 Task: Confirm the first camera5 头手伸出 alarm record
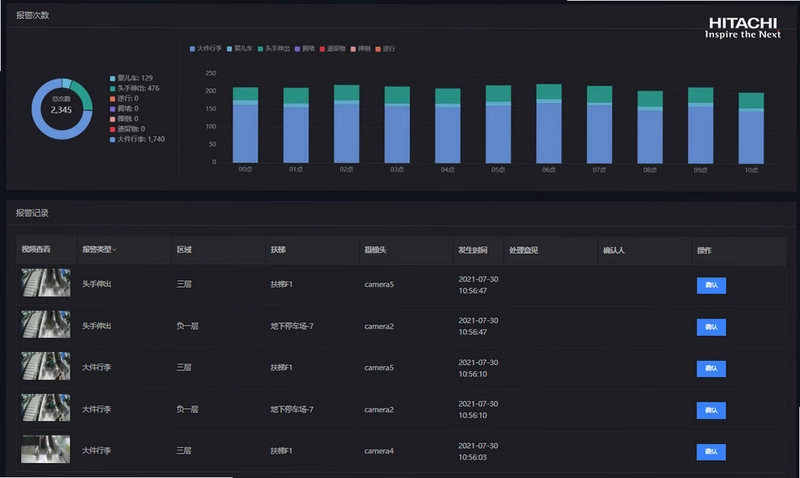711,285
